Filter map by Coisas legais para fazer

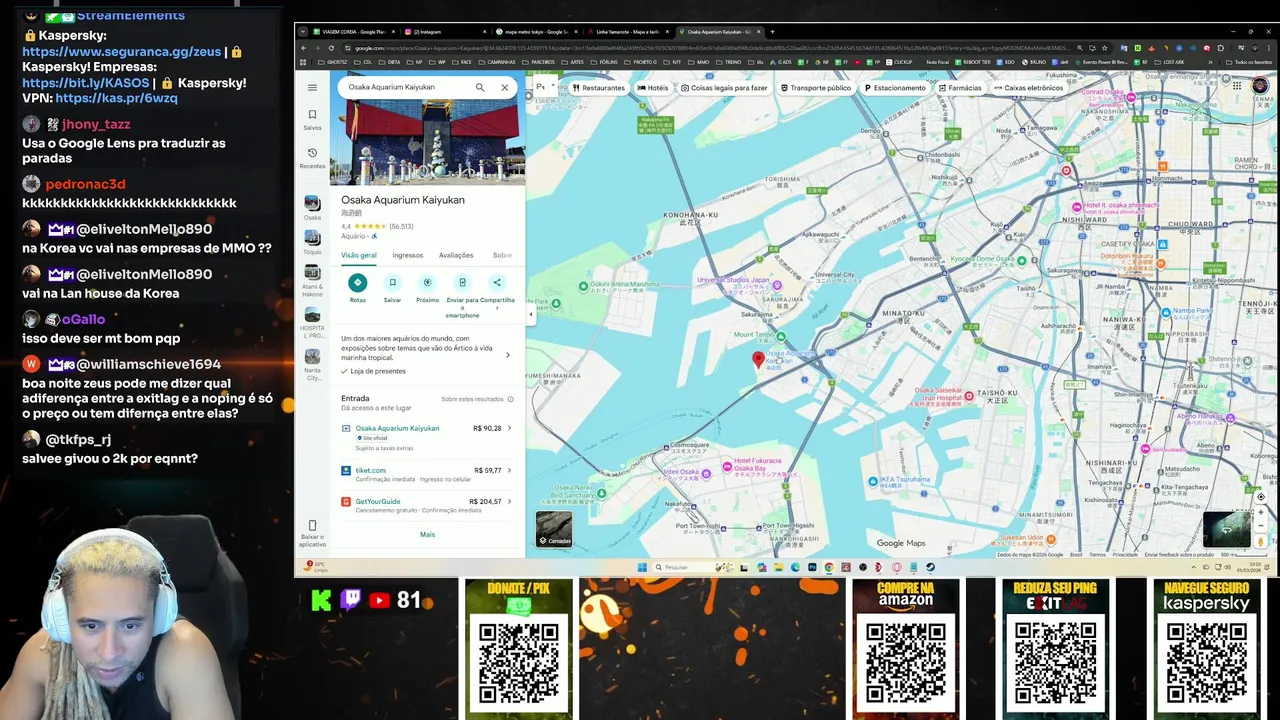coord(724,88)
